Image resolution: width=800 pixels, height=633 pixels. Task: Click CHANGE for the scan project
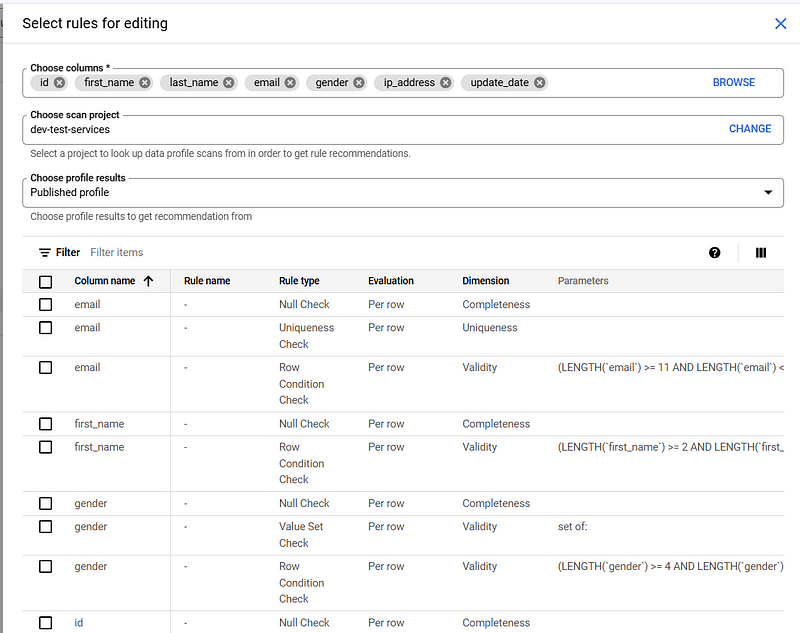(x=749, y=129)
